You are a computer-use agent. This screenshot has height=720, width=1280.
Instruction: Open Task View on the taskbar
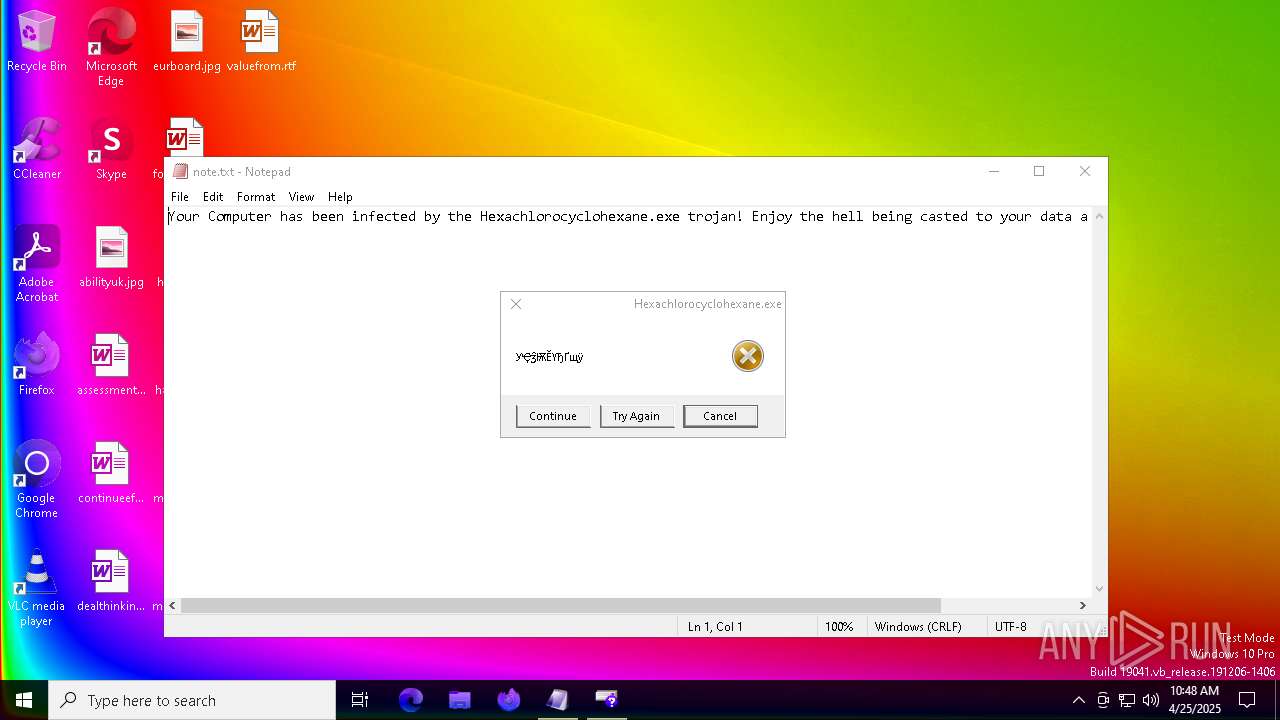pos(360,700)
